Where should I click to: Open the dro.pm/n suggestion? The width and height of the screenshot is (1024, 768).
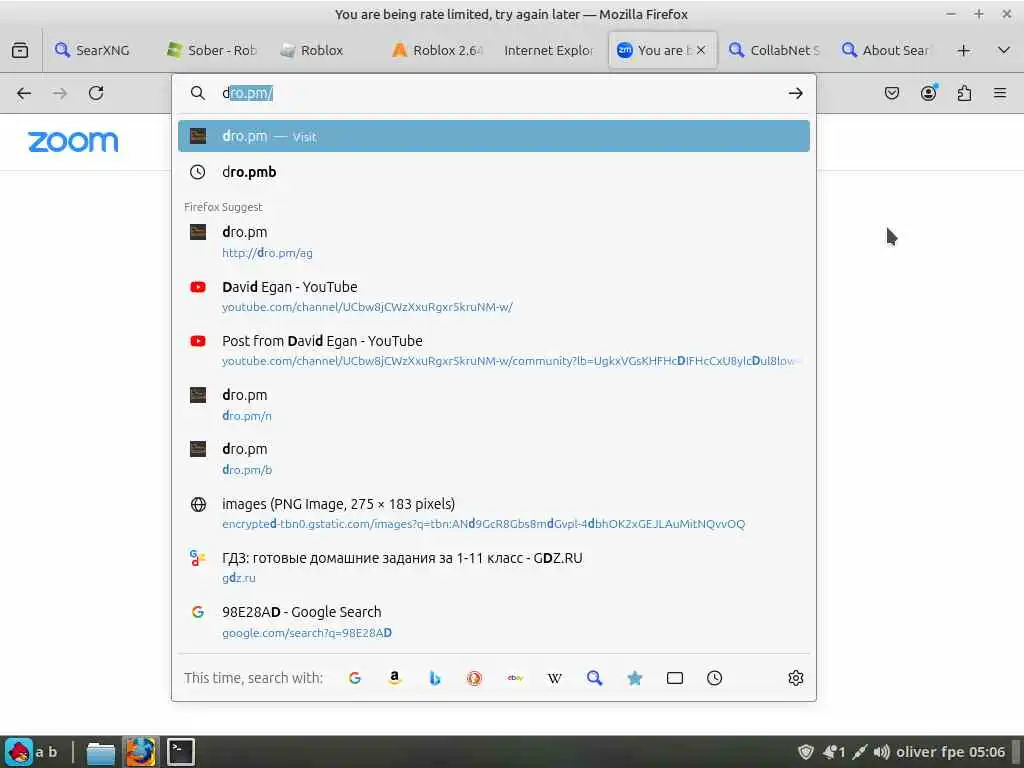pos(494,404)
